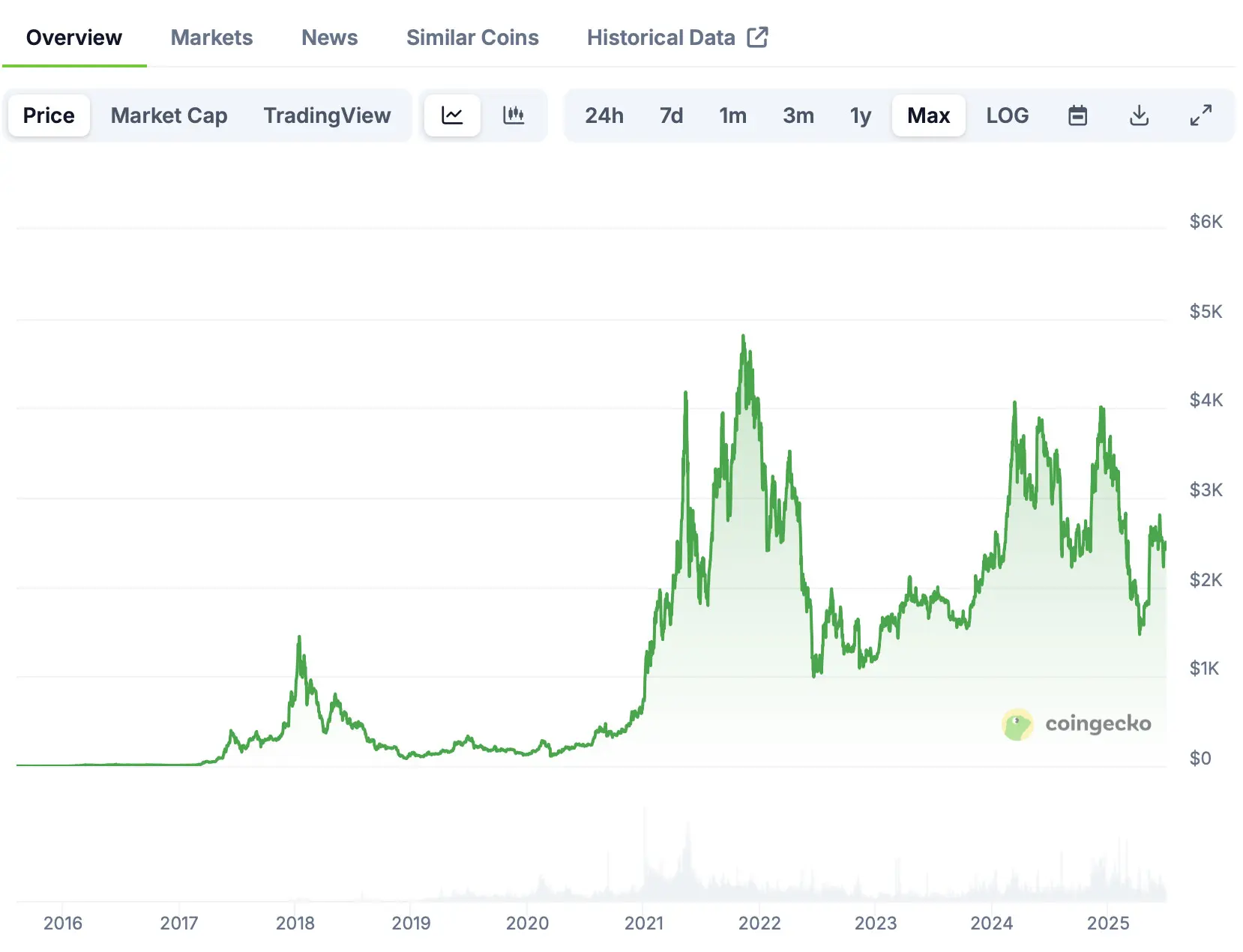
Task: Toggle logarithmic scale with LOG
Action: coord(1008,115)
